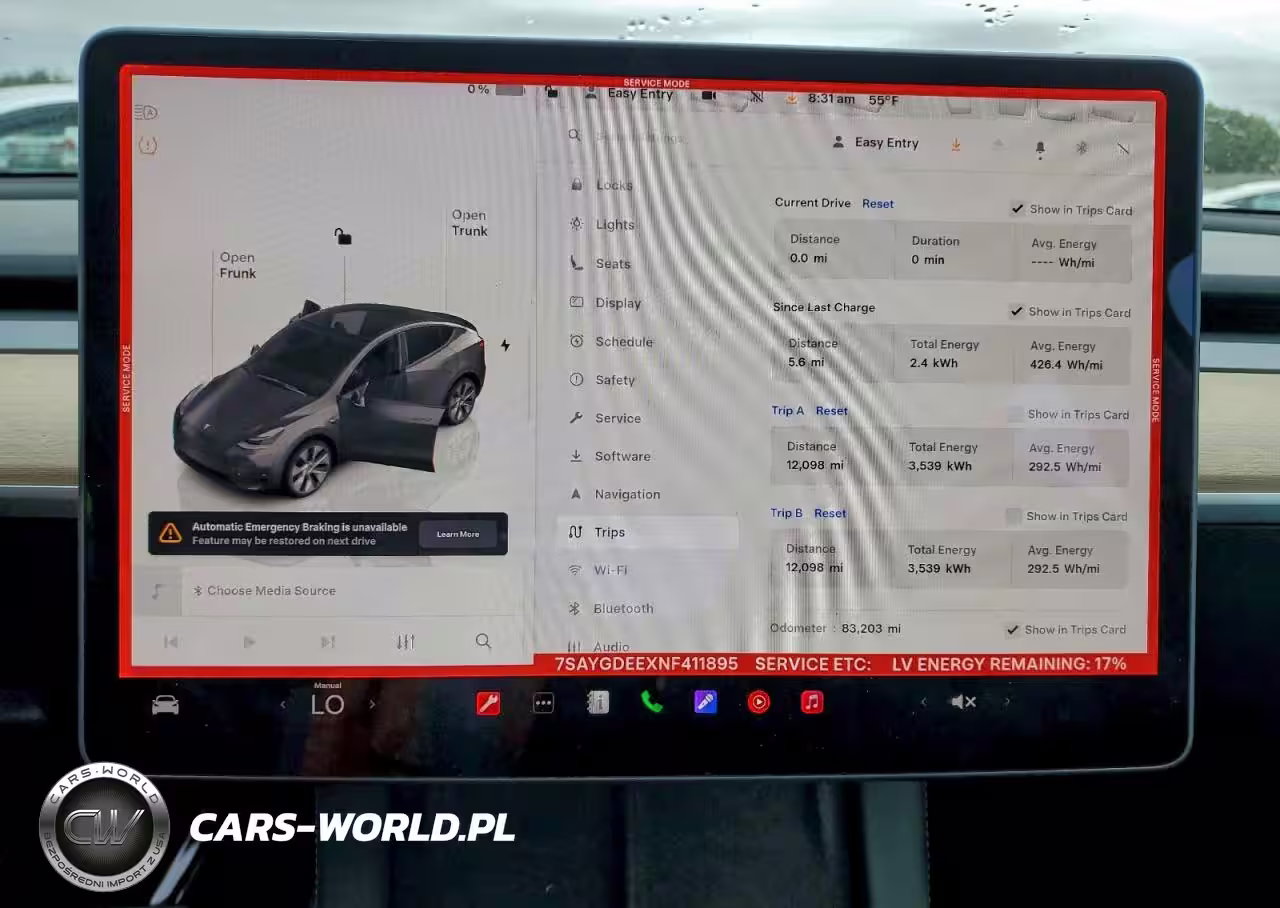Image resolution: width=1280 pixels, height=908 pixels.
Task: Open the phone app in dock
Action: (x=652, y=703)
